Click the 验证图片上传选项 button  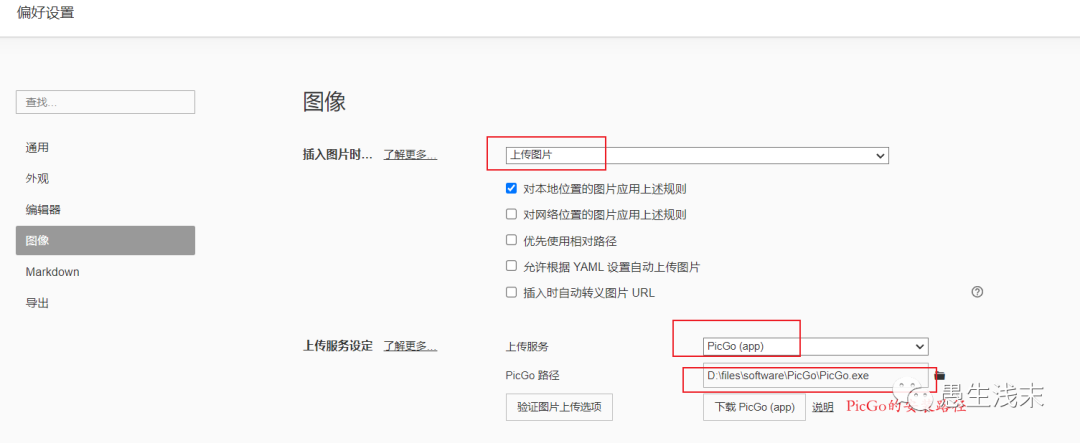point(559,406)
